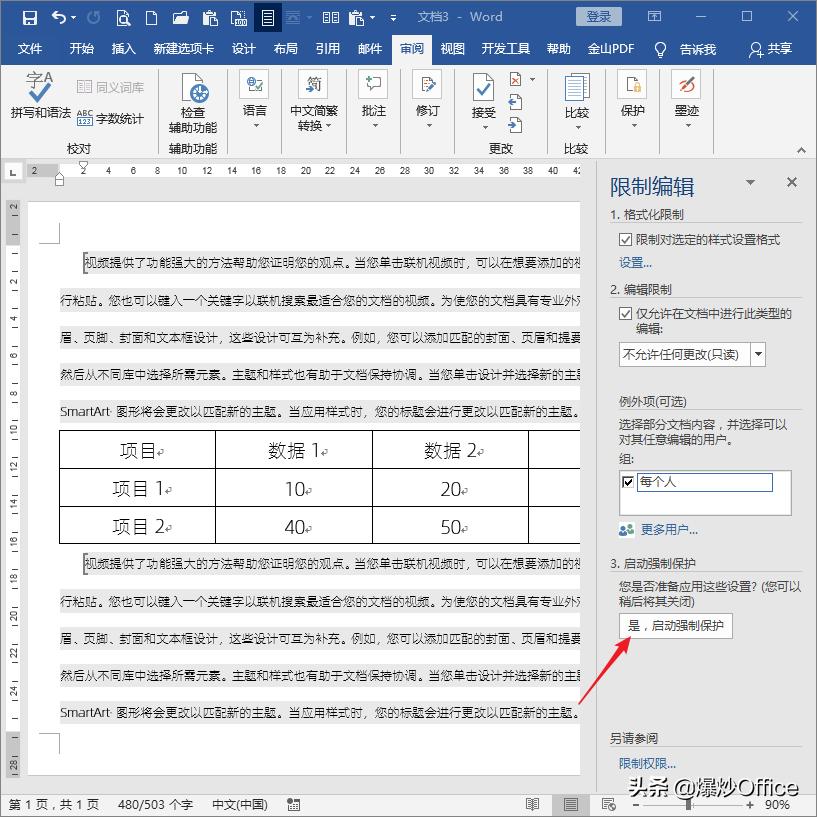Open the 开发工具 ribbon tab
Image resolution: width=817 pixels, height=817 pixels.
(x=506, y=49)
